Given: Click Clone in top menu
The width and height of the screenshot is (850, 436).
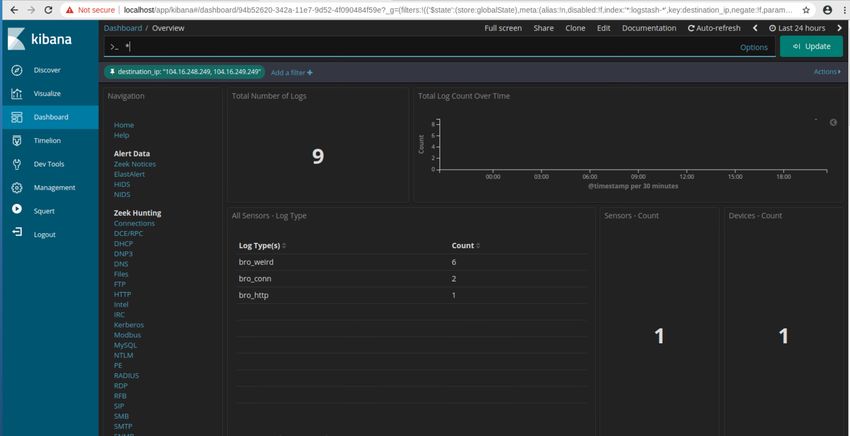Looking at the screenshot, I should click(x=575, y=28).
